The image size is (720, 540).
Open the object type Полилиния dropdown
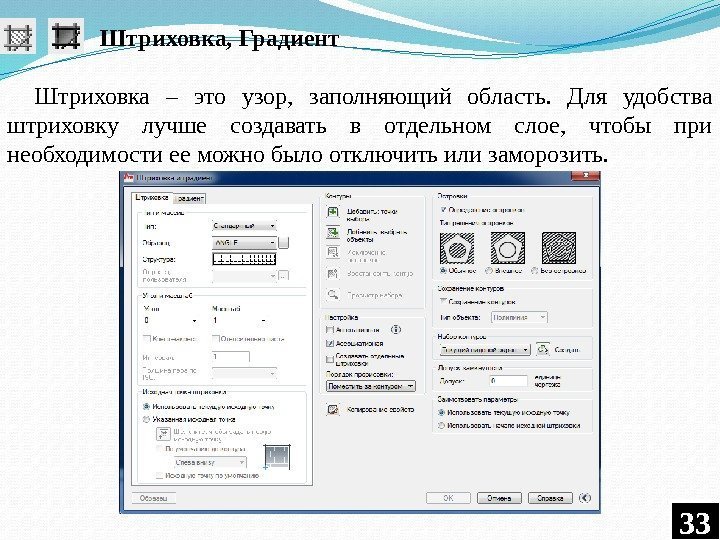519,317
